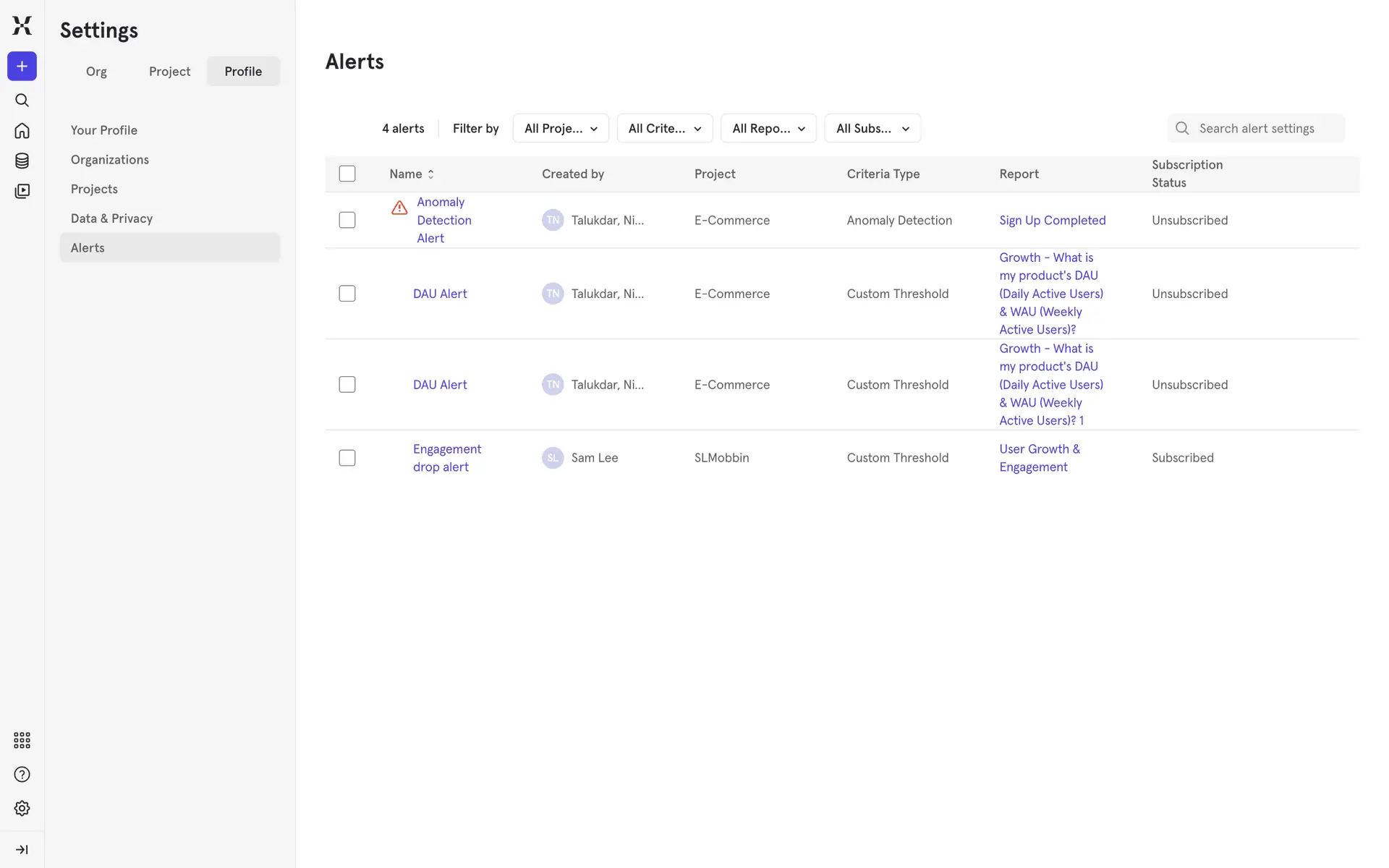
Task: Tick the Engagement drop alert checkbox
Action: pyautogui.click(x=347, y=458)
